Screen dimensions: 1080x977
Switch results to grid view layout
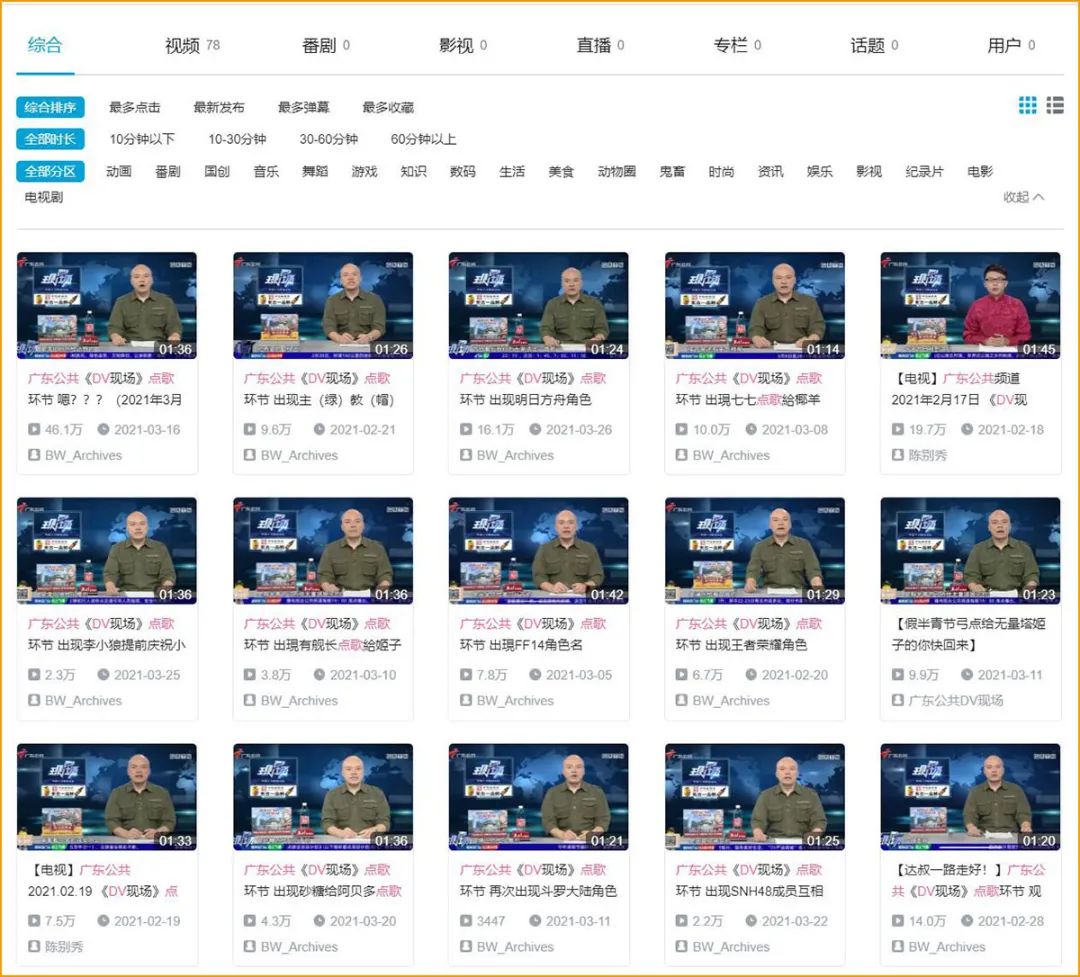click(x=1027, y=105)
